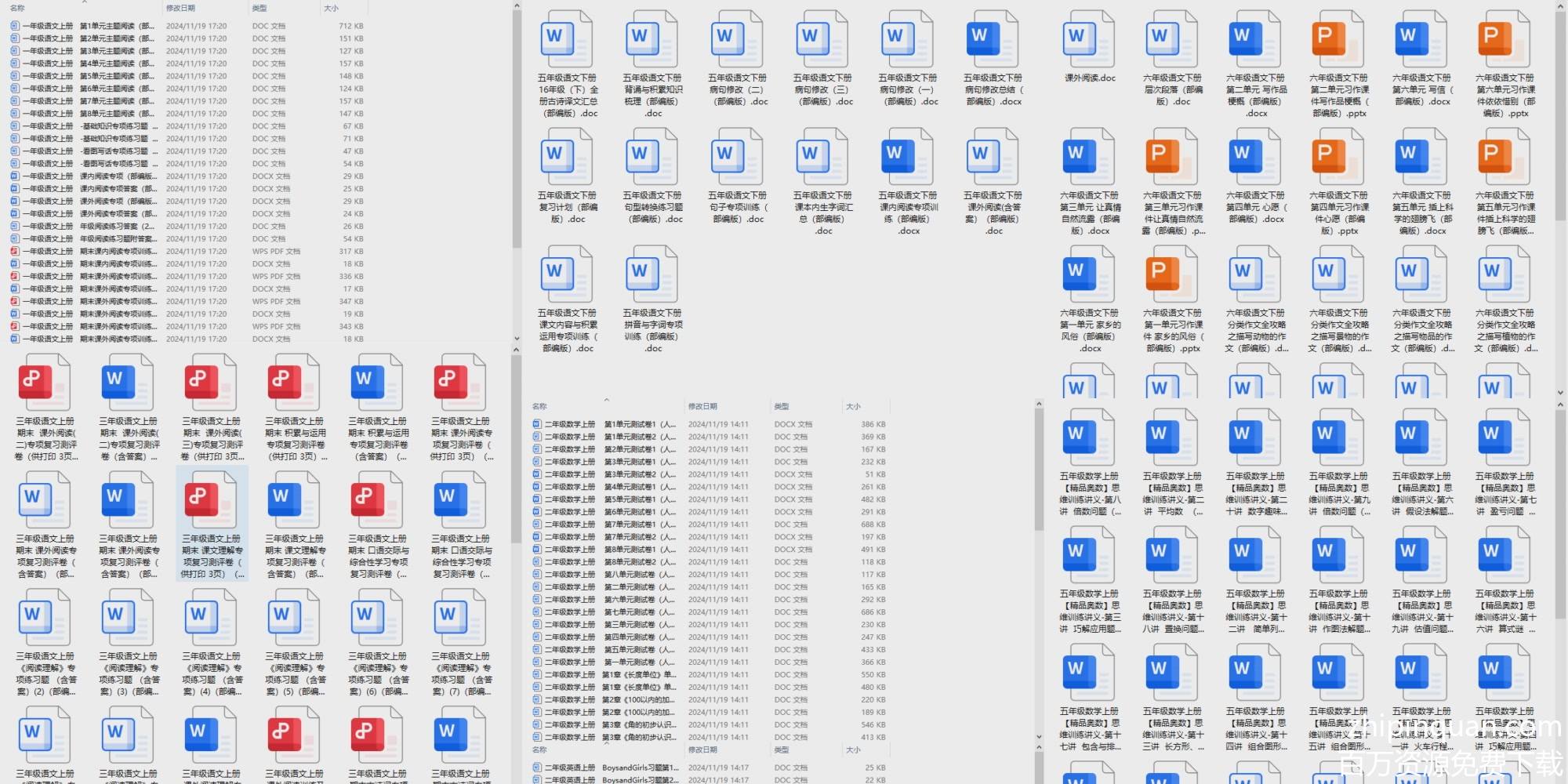Open the 课外阅读.doc Word file icon
This screenshot has width=1568, height=784.
(1089, 39)
